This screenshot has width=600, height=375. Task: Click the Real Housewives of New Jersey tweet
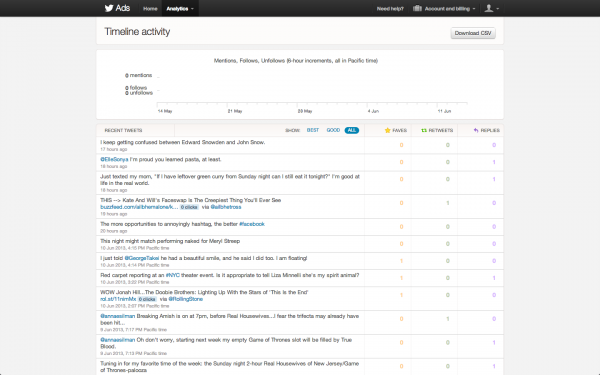click(230, 367)
